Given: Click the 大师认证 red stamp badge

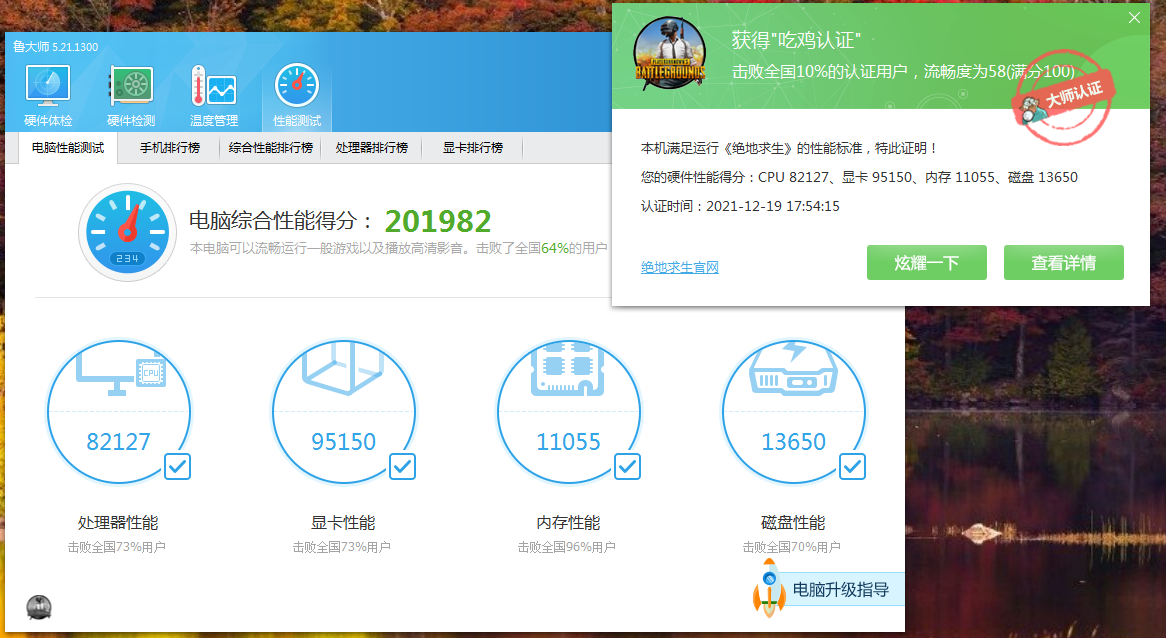Looking at the screenshot, I should pyautogui.click(x=1066, y=99).
